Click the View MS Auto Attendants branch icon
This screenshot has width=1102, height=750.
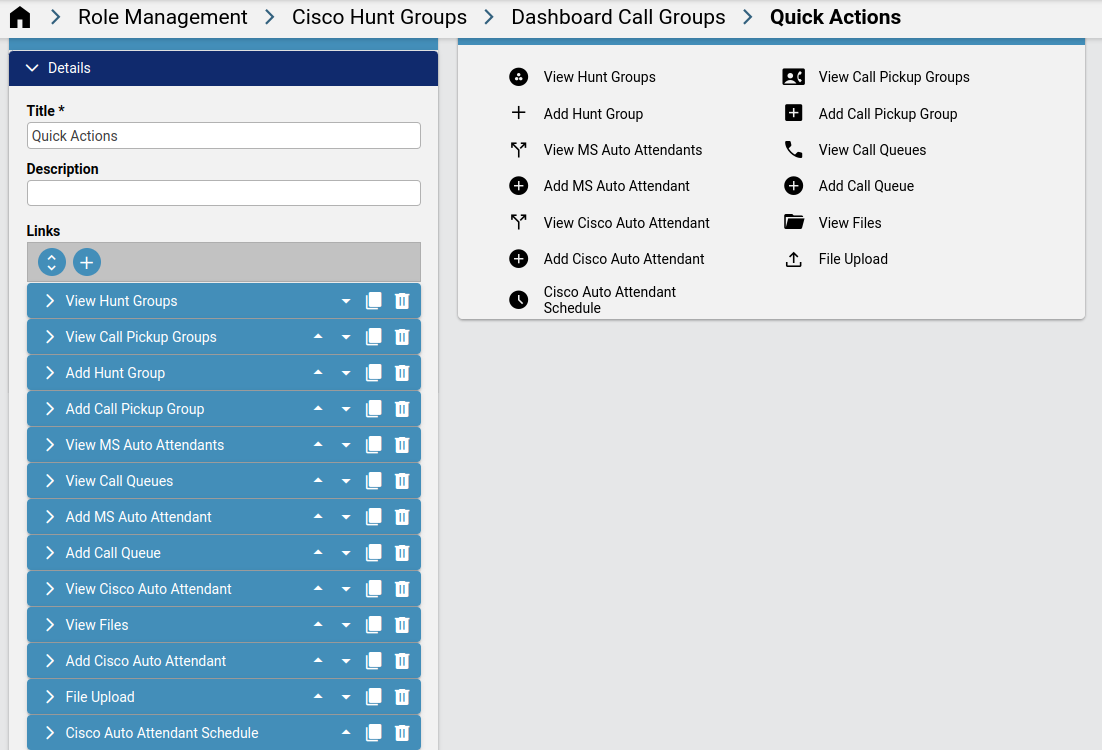coord(519,149)
